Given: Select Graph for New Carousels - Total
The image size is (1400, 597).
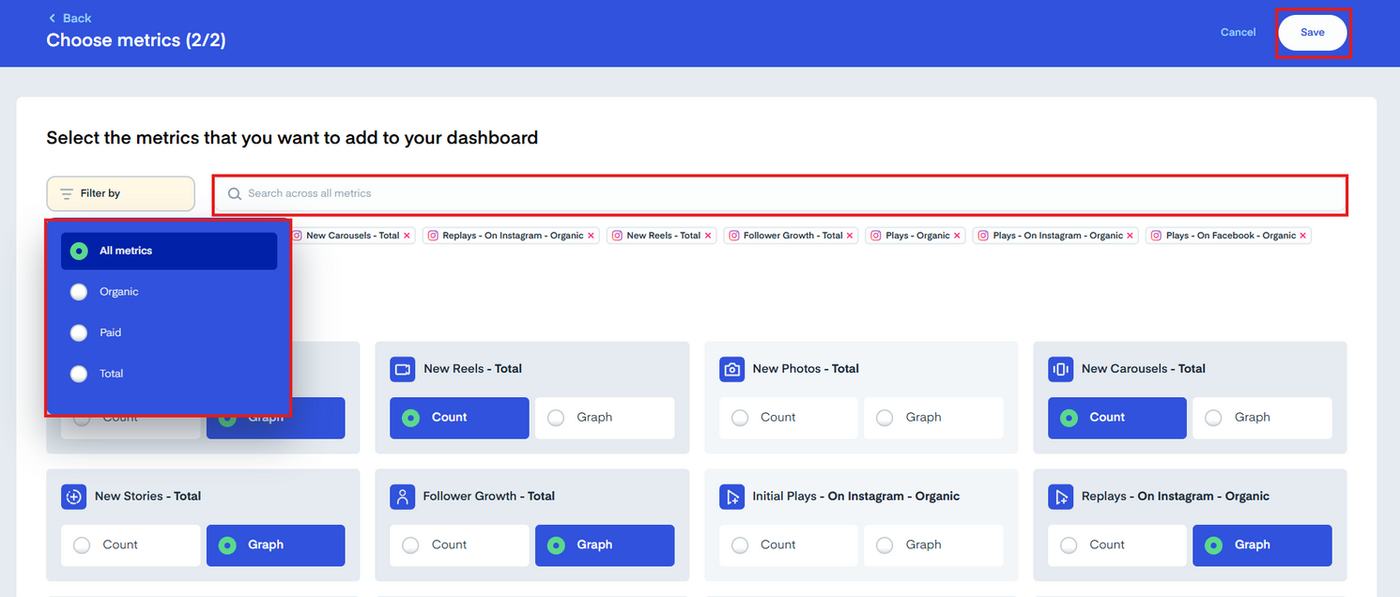Looking at the screenshot, I should (x=1263, y=418).
